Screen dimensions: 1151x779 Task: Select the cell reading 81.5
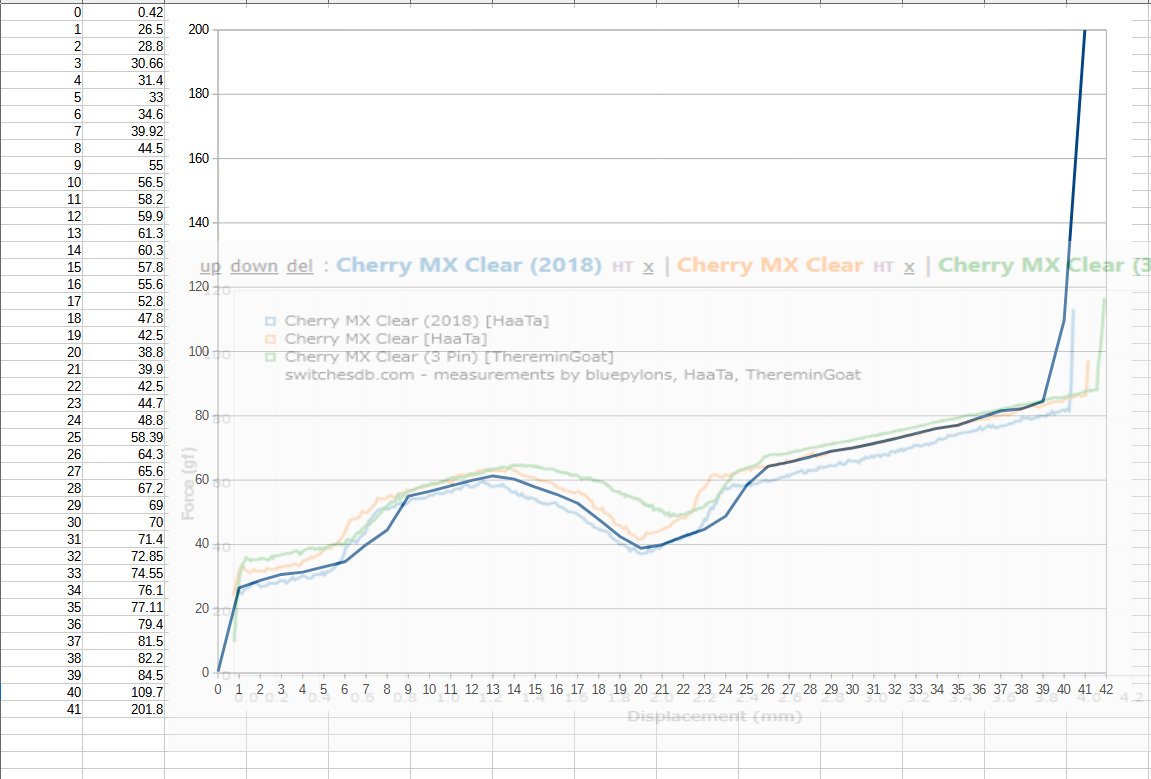pos(124,641)
